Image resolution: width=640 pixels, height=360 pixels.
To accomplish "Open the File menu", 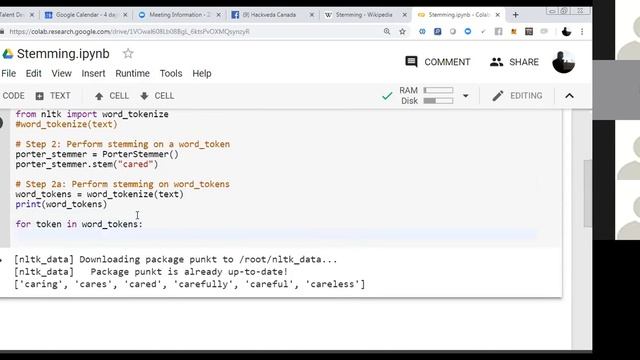I will tap(9, 73).
